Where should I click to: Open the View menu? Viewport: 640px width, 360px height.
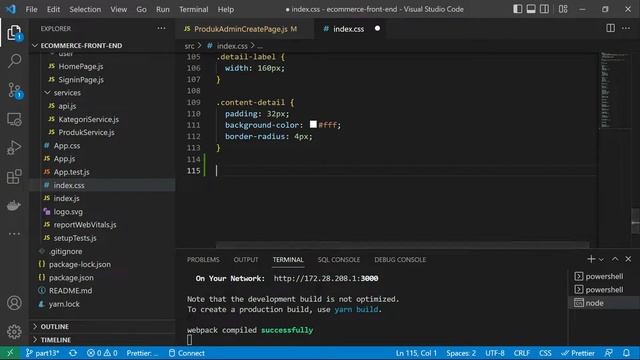(118, 9)
